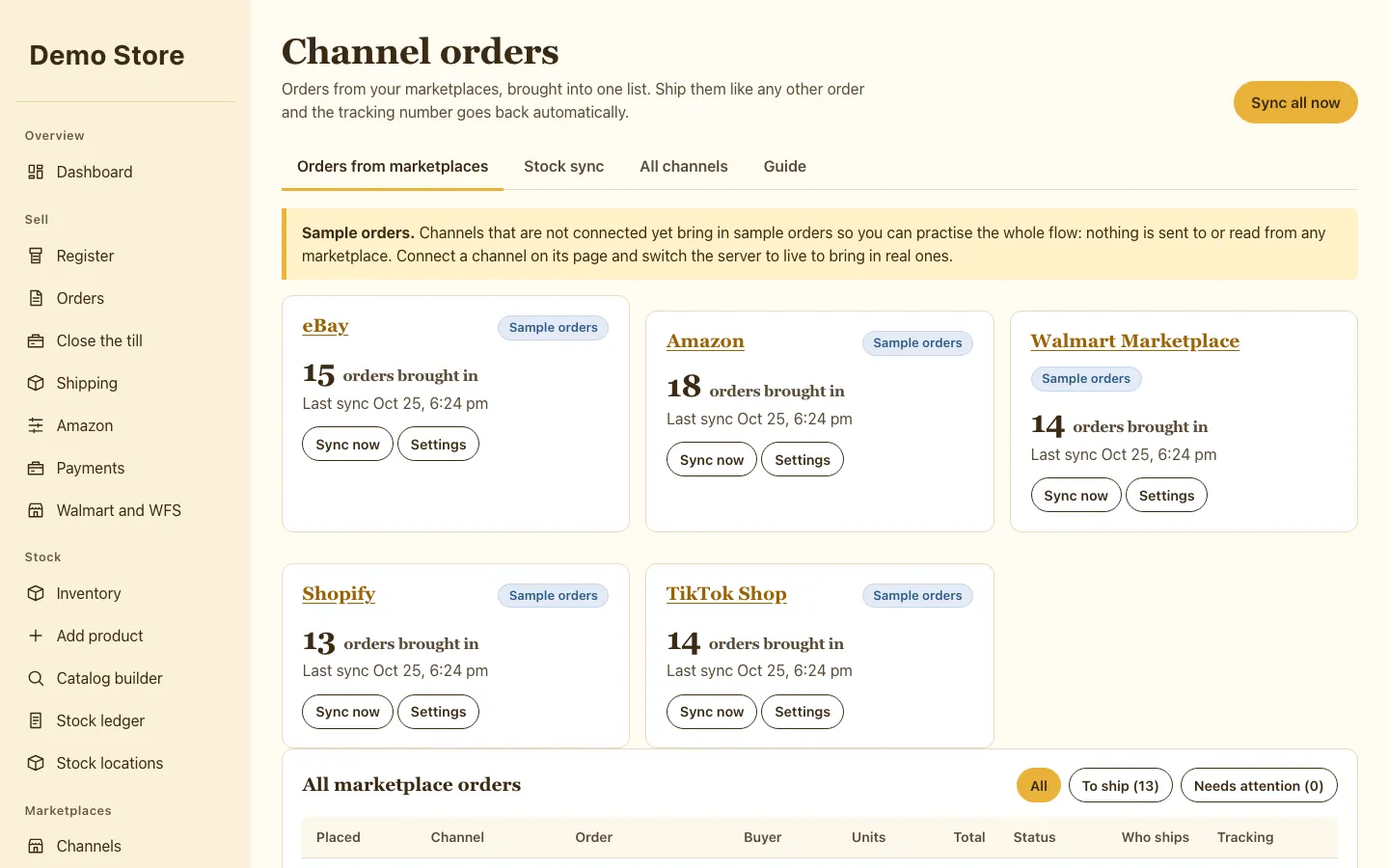The height and width of the screenshot is (868, 1389).
Task: Open the Stock locations icon
Action: pyautogui.click(x=36, y=763)
